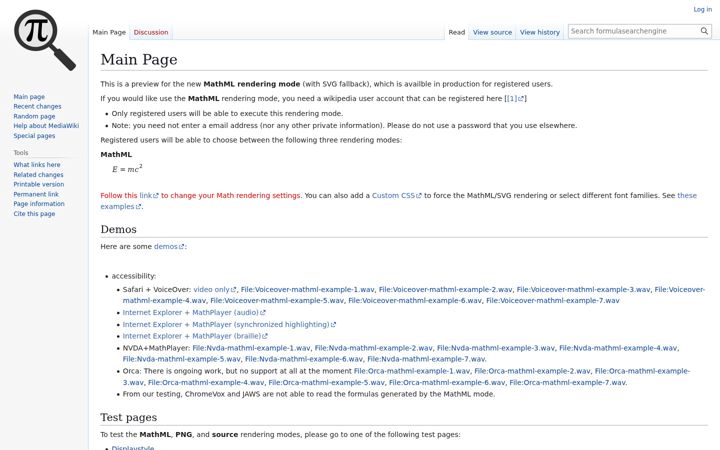
Task: Click the 'Main Page' heading text
Action: point(139,60)
